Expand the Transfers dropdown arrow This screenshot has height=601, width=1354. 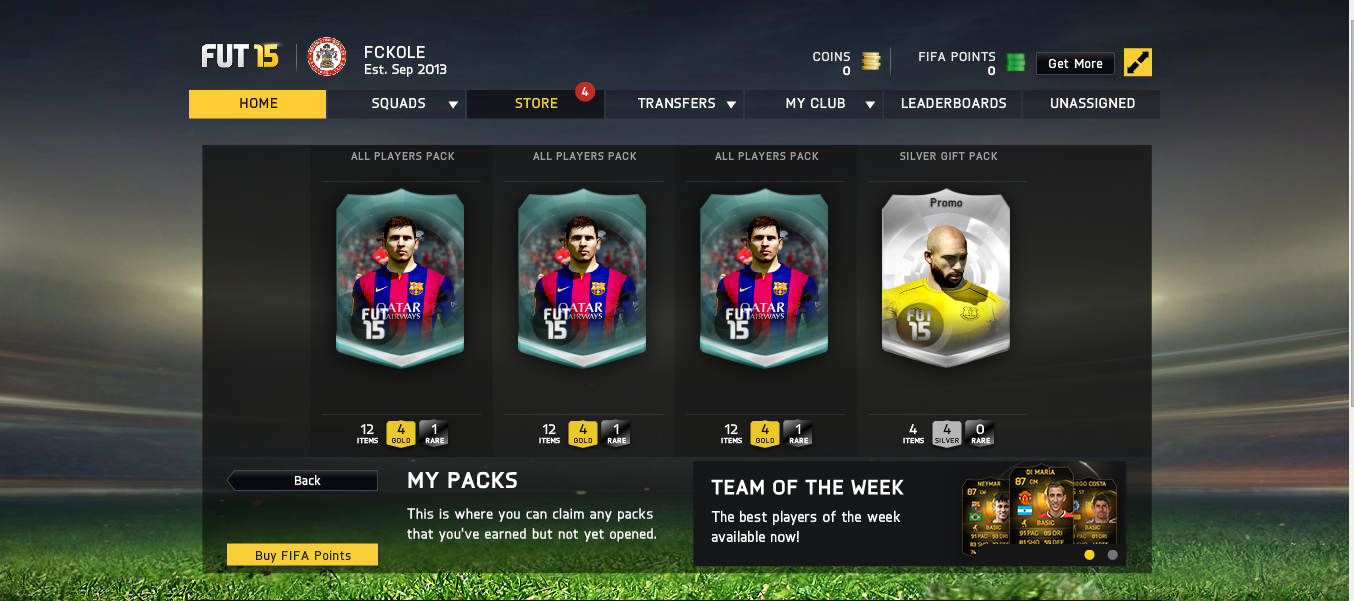(x=731, y=104)
